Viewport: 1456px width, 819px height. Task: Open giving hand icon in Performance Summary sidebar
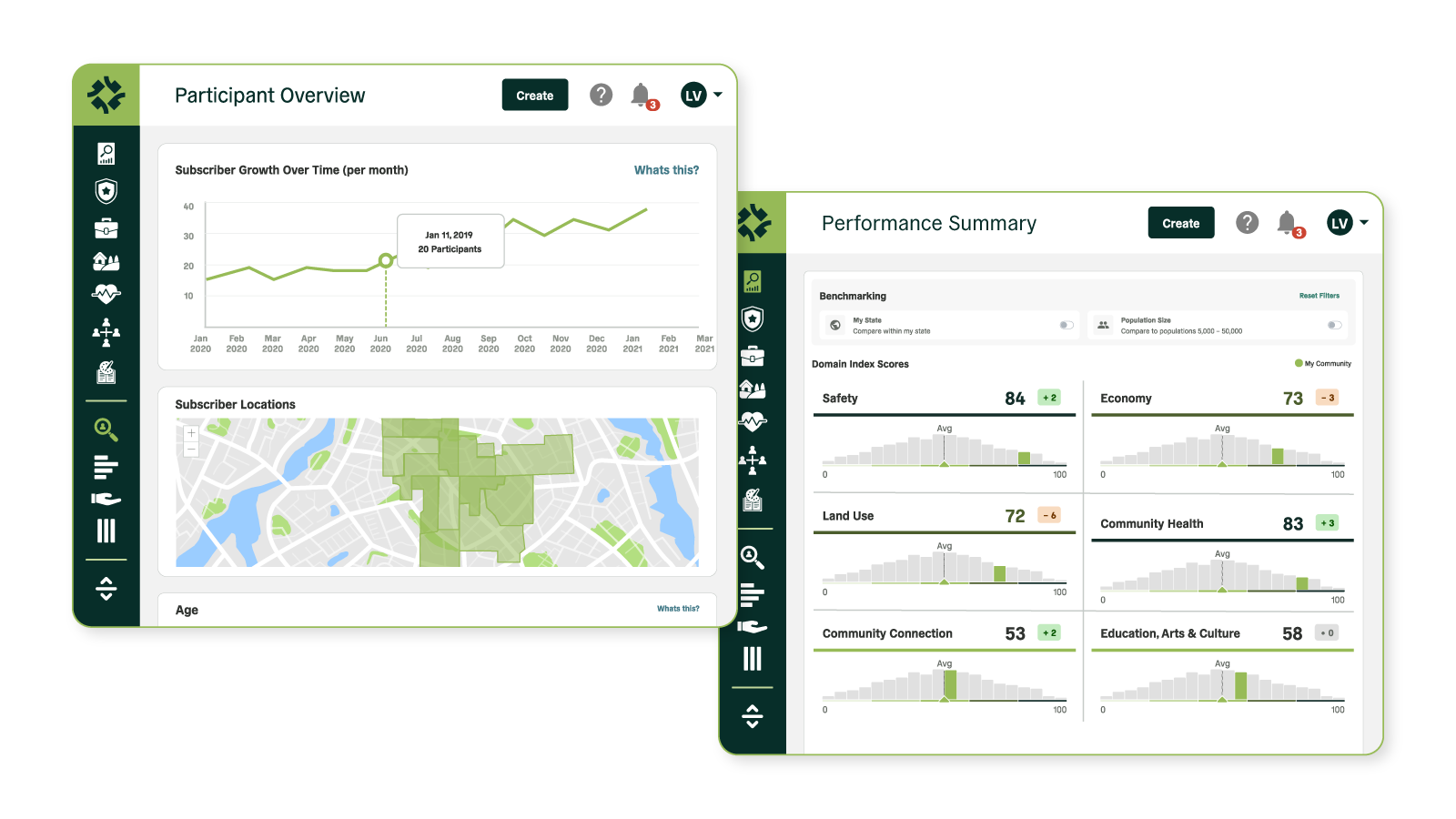[x=753, y=627]
